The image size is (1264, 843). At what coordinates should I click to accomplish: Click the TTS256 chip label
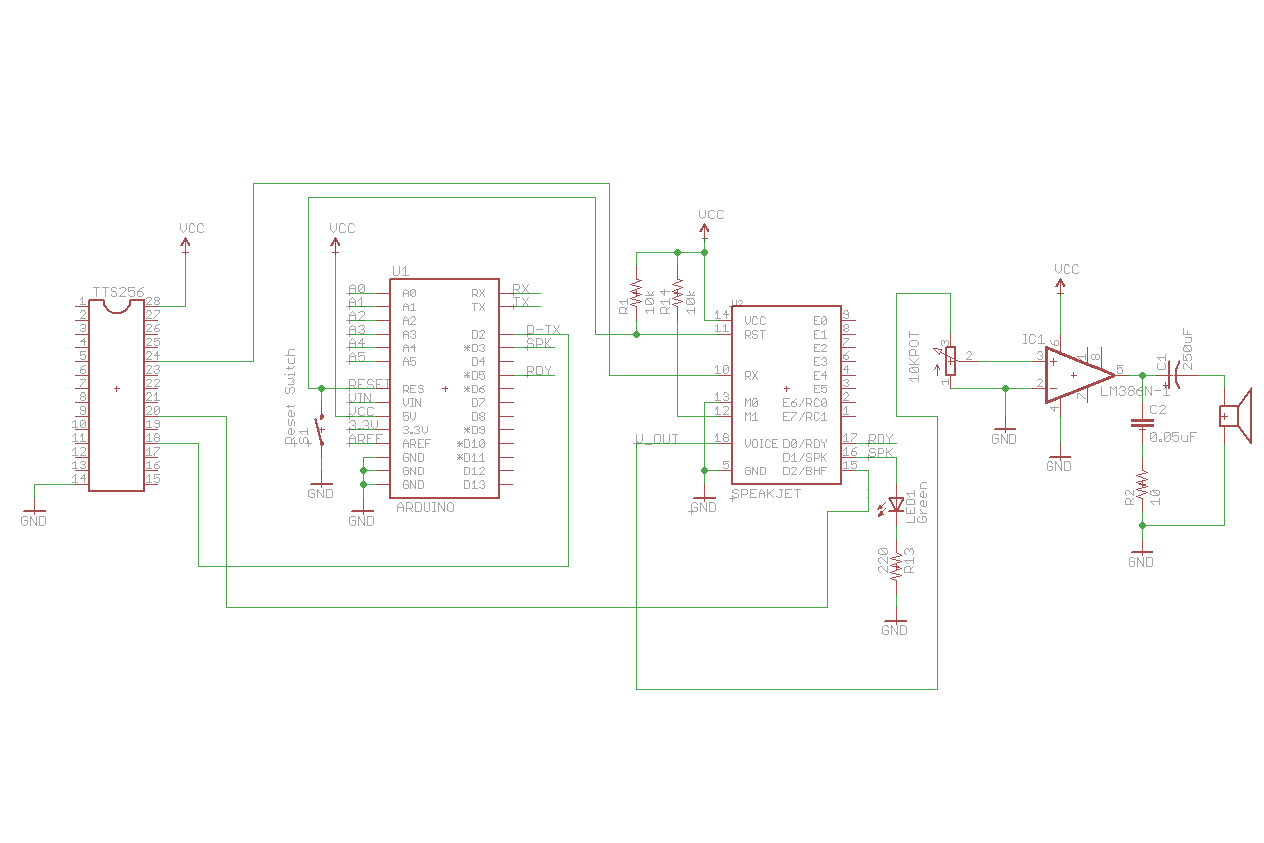click(x=119, y=292)
